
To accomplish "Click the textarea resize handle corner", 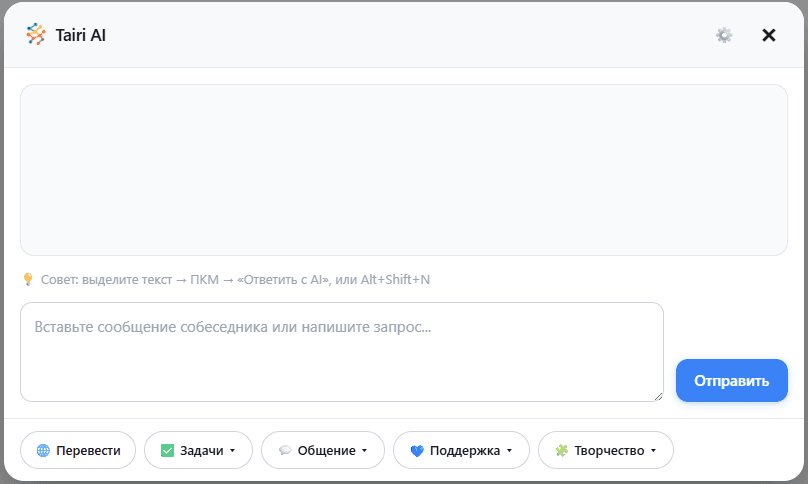I will pyautogui.click(x=658, y=396).
